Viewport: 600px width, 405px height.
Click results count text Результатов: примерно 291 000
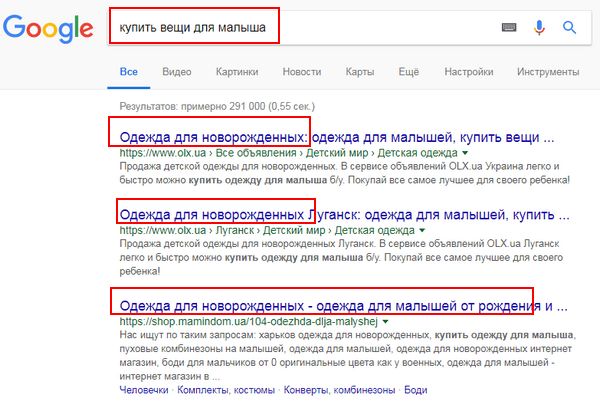tap(217, 106)
